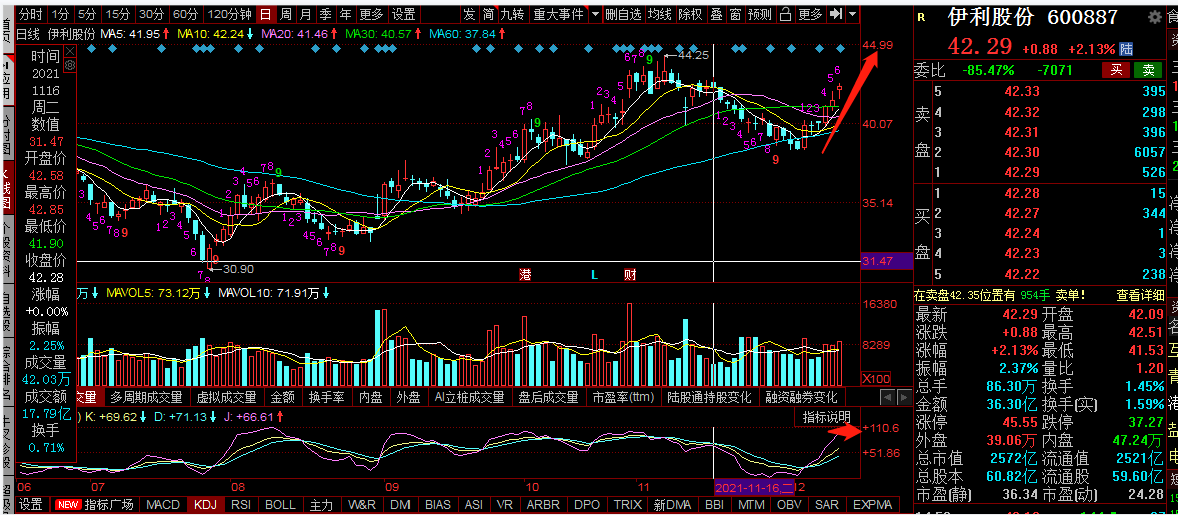Open the 市盈率(ttm) tab
The width and height of the screenshot is (1178, 515).
pos(623,396)
